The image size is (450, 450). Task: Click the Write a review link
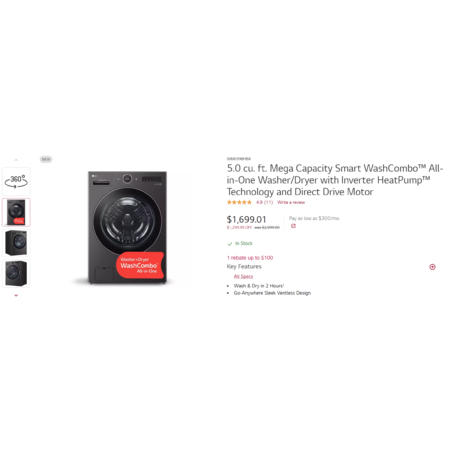tap(291, 202)
